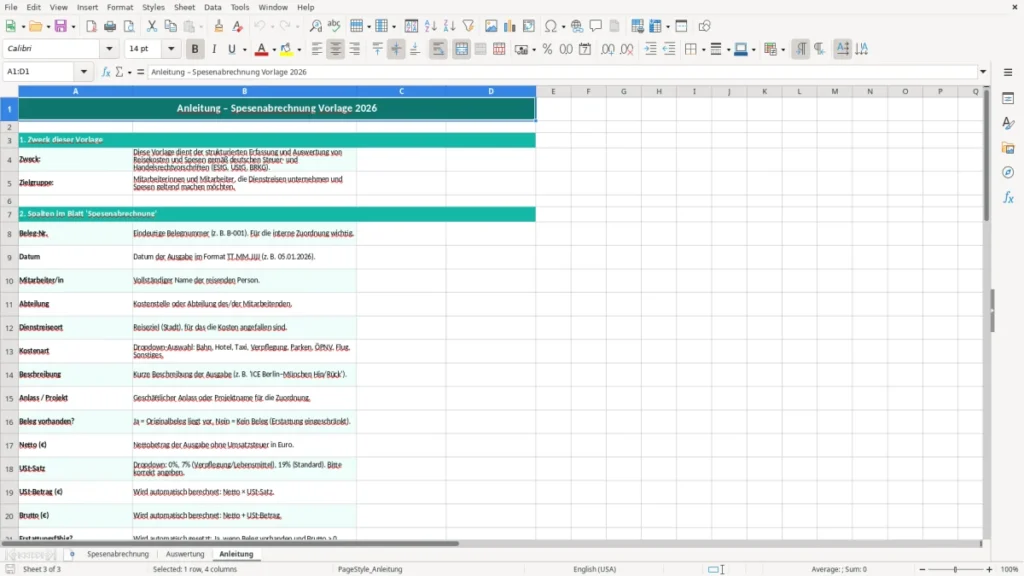Open the Font Color dropdown arrow
Viewport: 1024px width, 576px height.
coord(274,50)
